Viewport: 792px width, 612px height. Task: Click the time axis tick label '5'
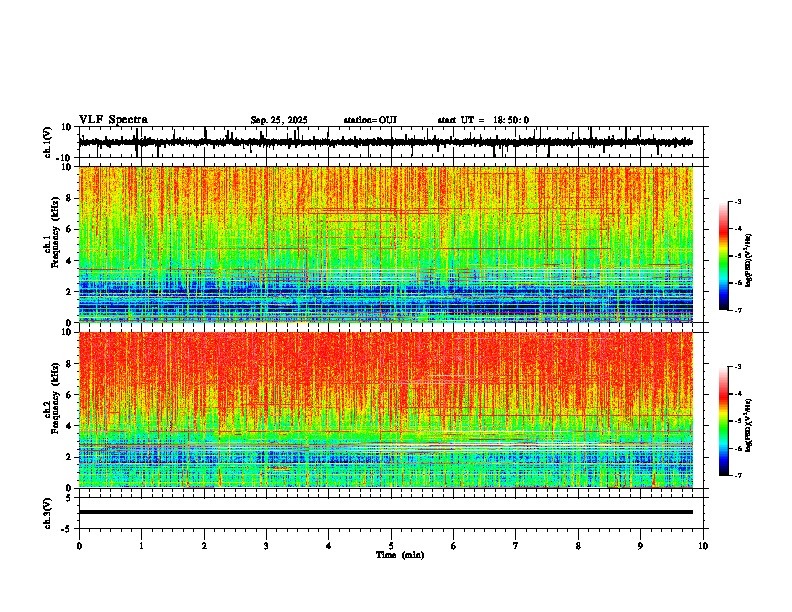[391, 546]
